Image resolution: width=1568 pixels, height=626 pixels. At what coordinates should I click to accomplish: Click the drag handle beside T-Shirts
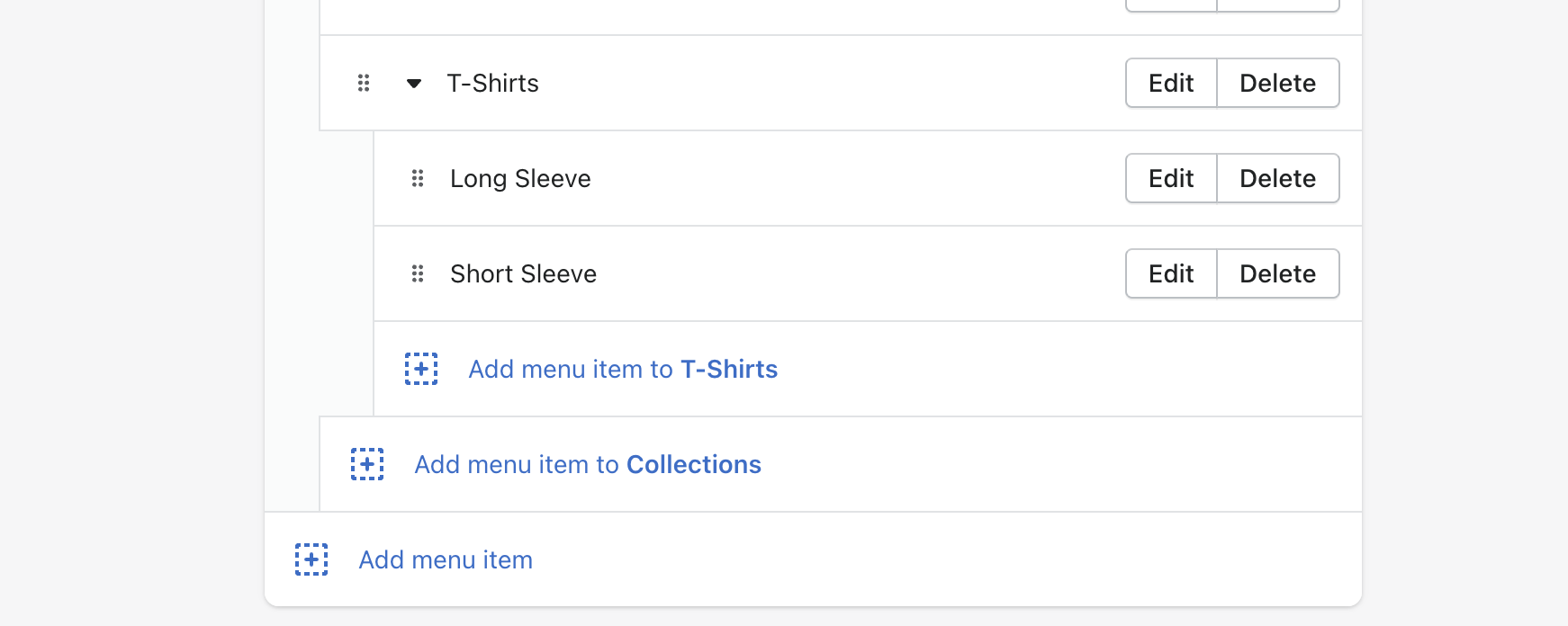[x=364, y=83]
